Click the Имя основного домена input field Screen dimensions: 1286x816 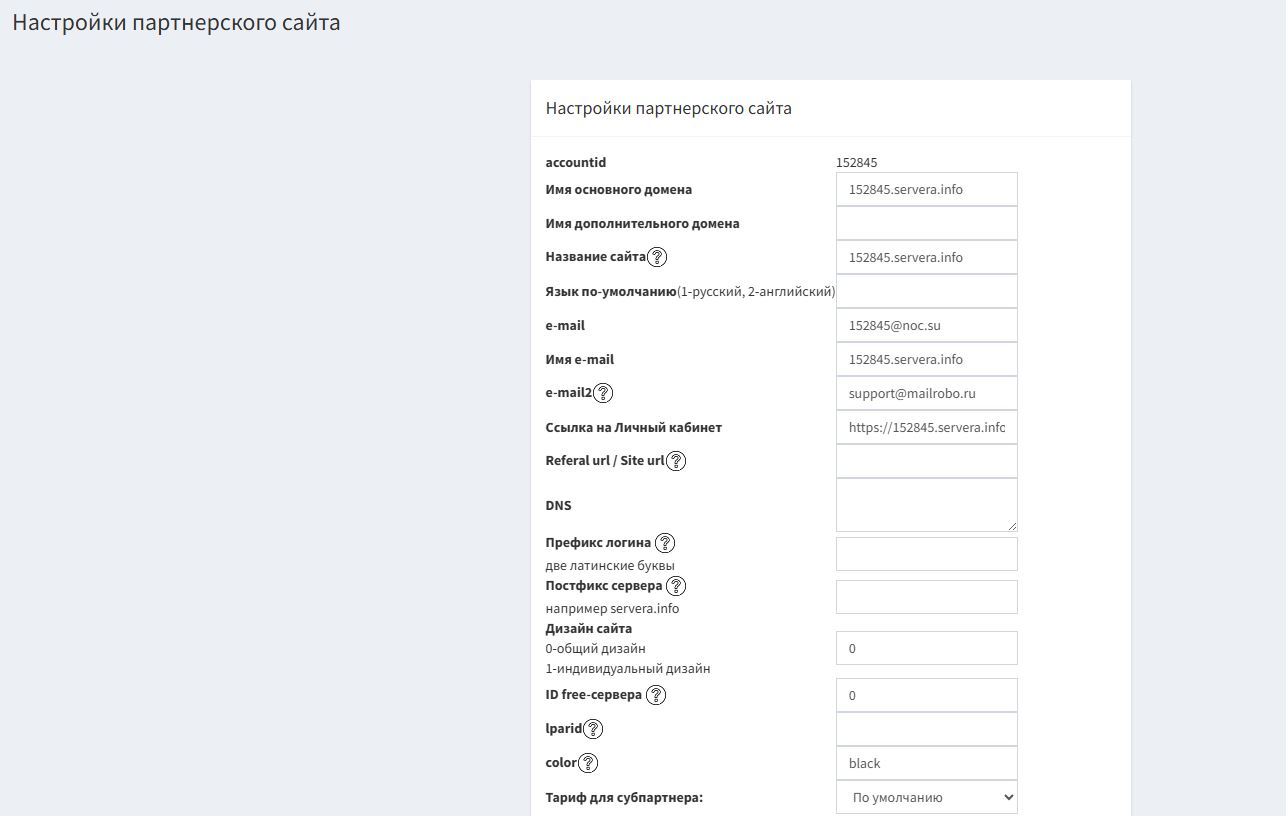coord(926,189)
